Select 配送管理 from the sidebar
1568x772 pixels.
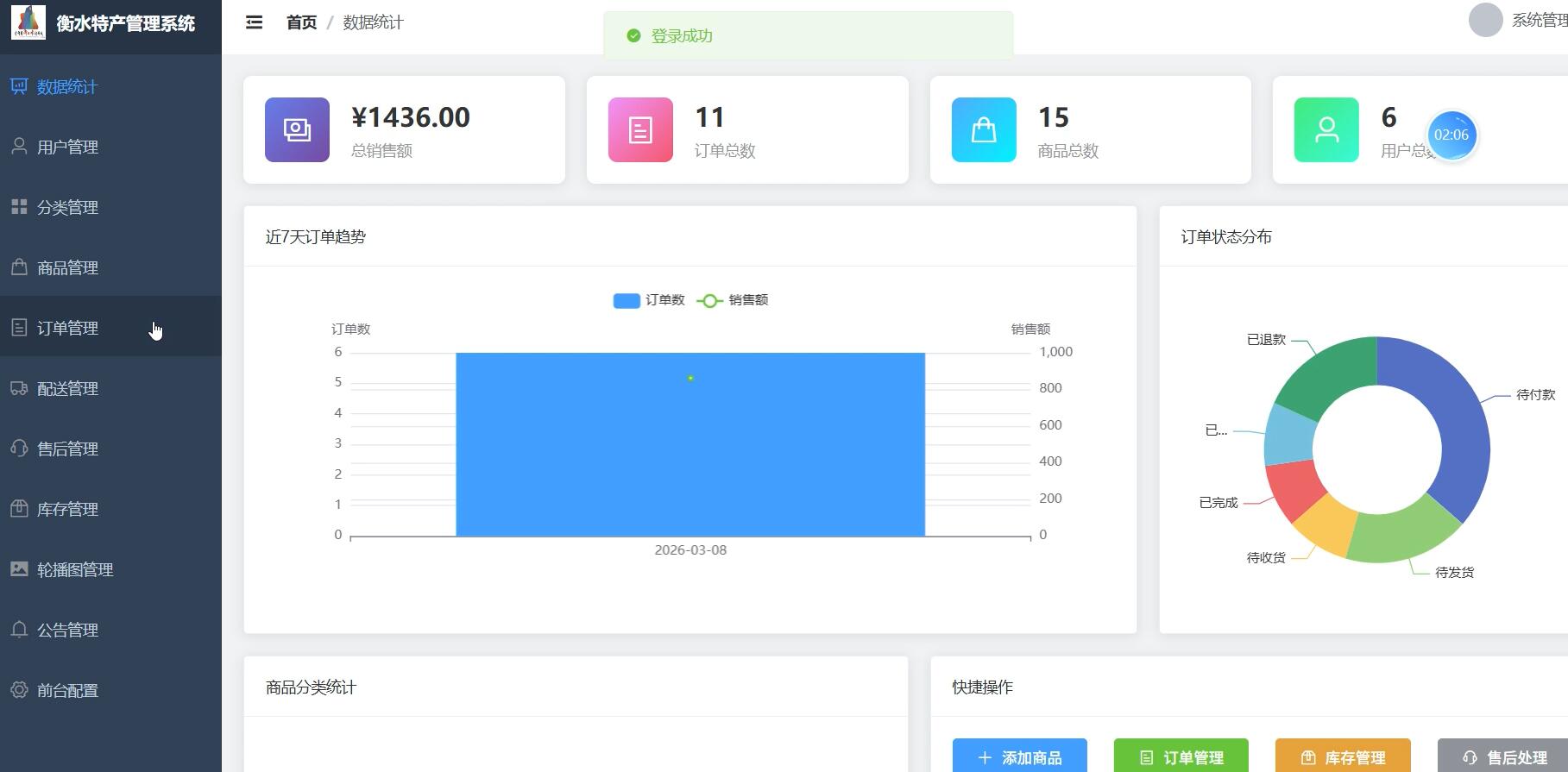click(x=110, y=388)
